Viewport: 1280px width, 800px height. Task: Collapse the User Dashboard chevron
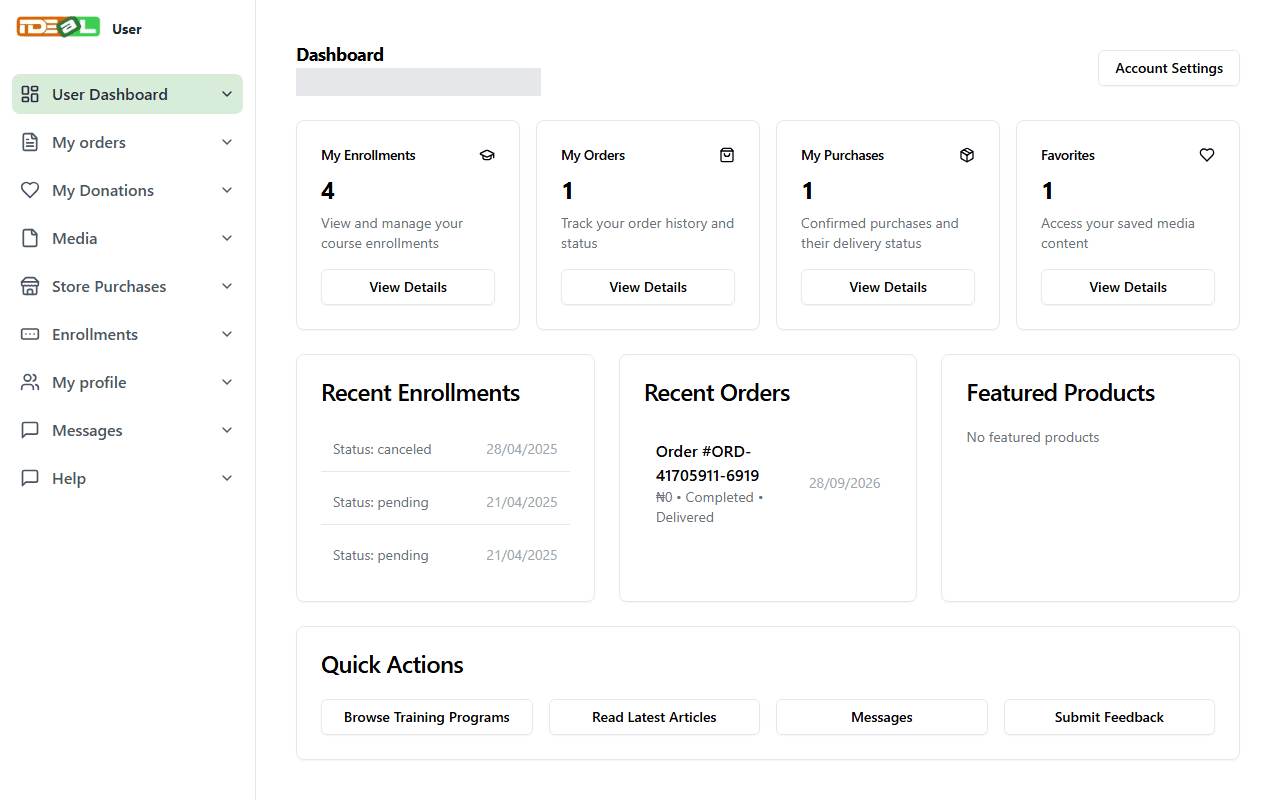click(x=227, y=94)
